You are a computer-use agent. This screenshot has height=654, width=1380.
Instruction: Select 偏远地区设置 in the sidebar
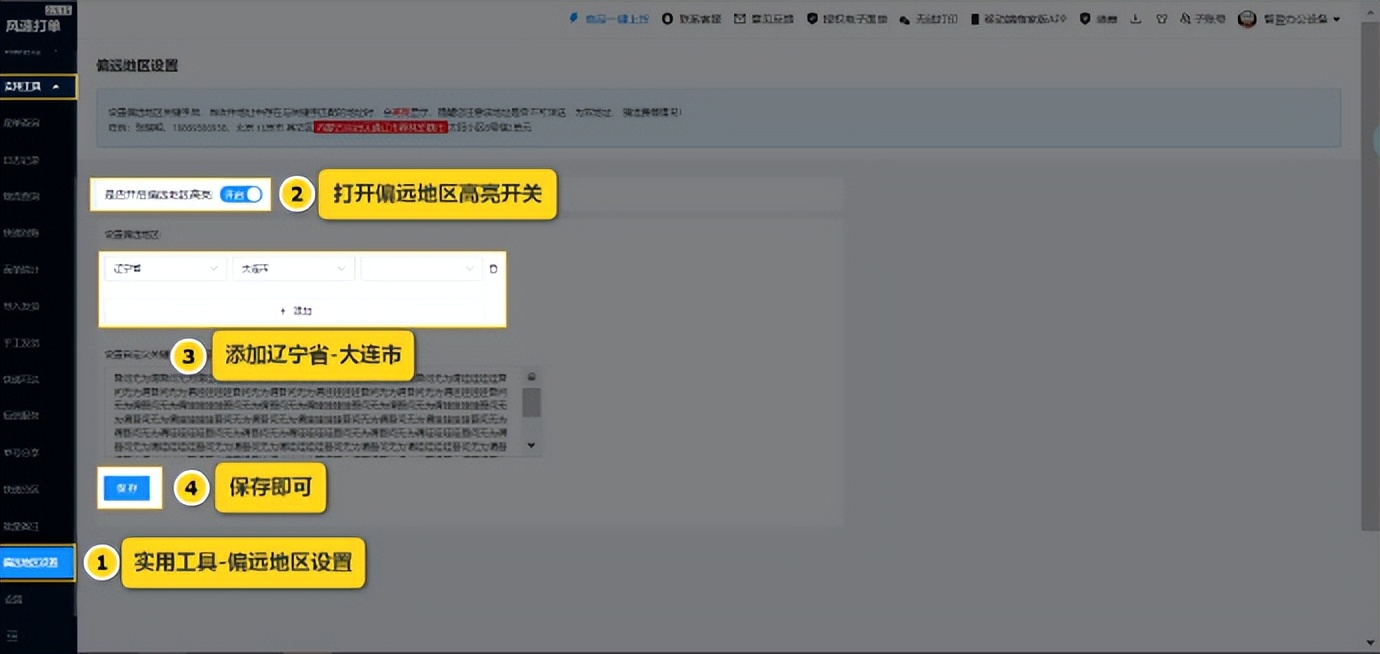click(38, 562)
